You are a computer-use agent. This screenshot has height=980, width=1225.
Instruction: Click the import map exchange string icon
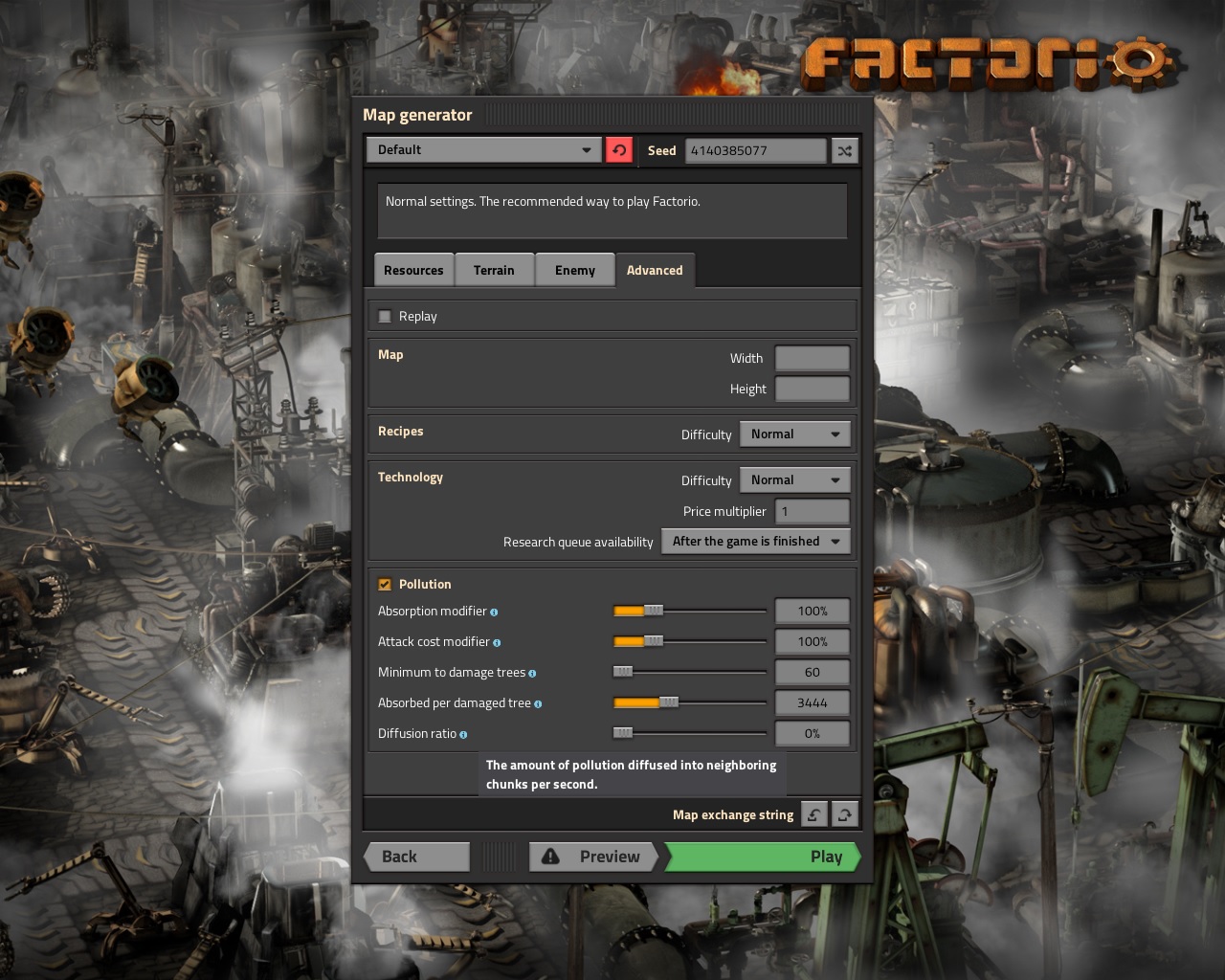813,814
